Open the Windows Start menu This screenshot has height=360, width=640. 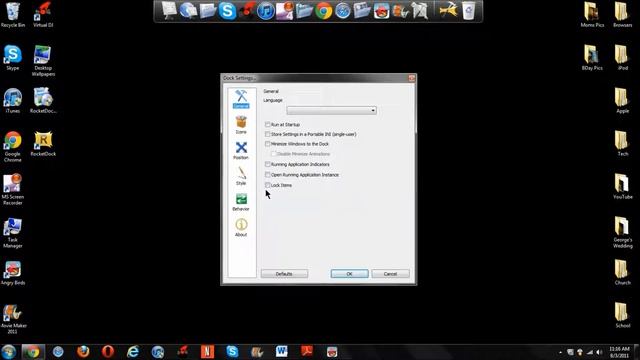9,351
